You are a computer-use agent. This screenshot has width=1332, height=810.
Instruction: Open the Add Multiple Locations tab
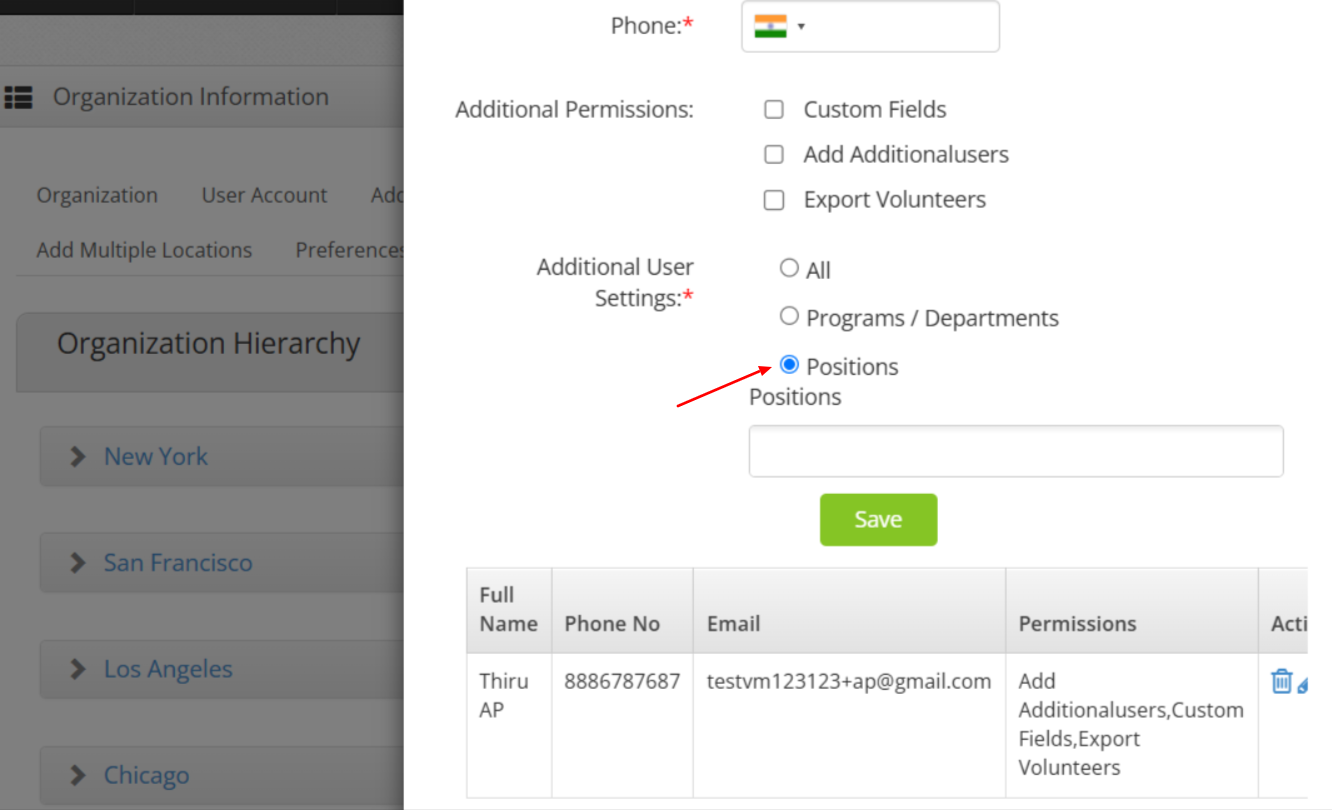(x=144, y=250)
